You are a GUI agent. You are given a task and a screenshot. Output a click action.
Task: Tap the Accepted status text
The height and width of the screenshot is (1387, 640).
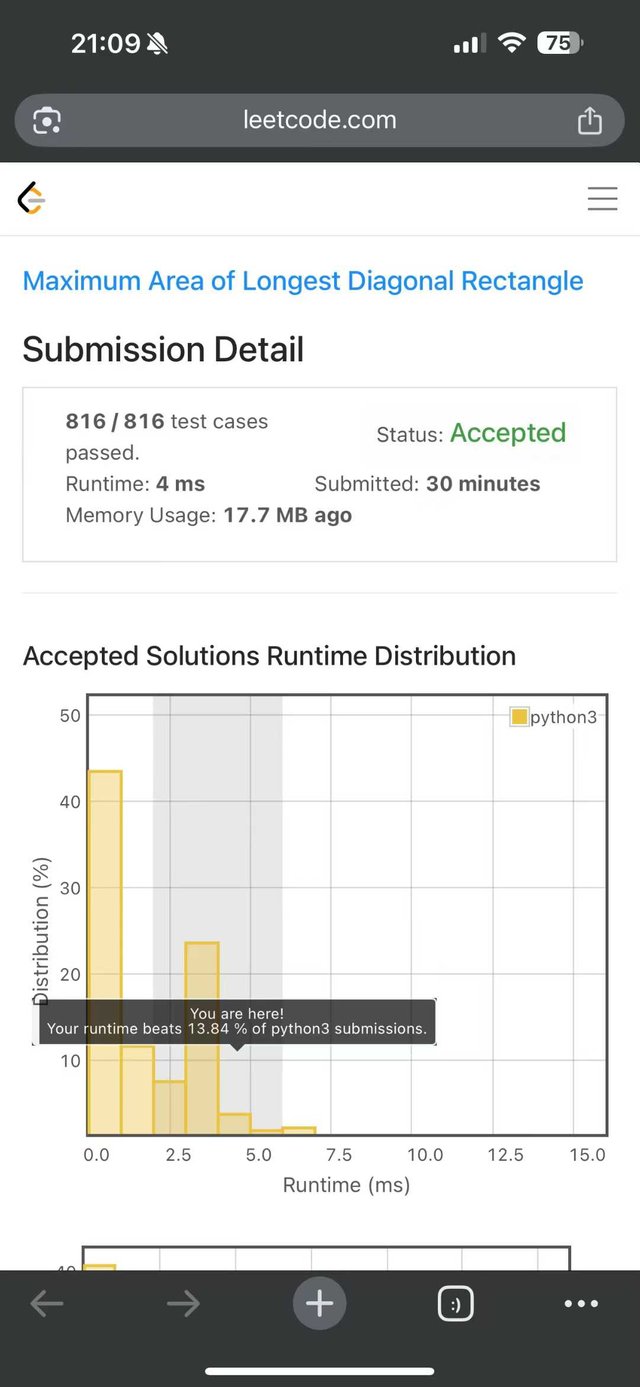click(x=508, y=433)
